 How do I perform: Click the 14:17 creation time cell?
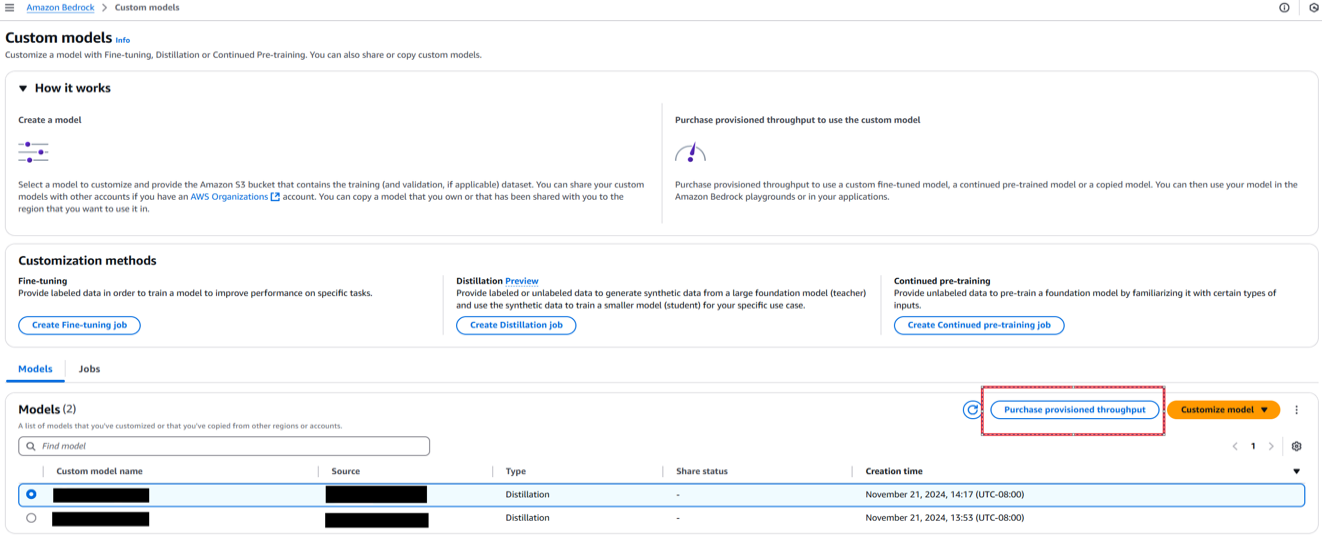(x=944, y=494)
